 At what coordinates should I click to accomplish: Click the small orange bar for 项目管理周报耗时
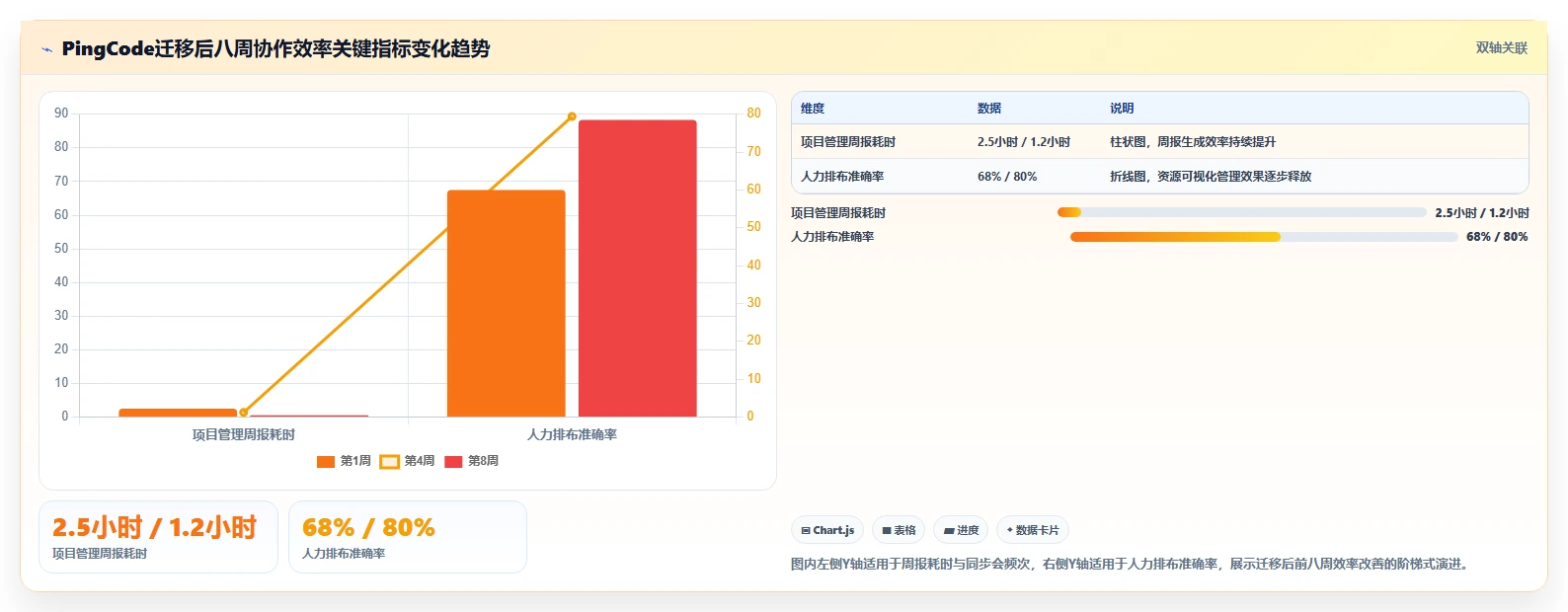pyautogui.click(x=178, y=413)
